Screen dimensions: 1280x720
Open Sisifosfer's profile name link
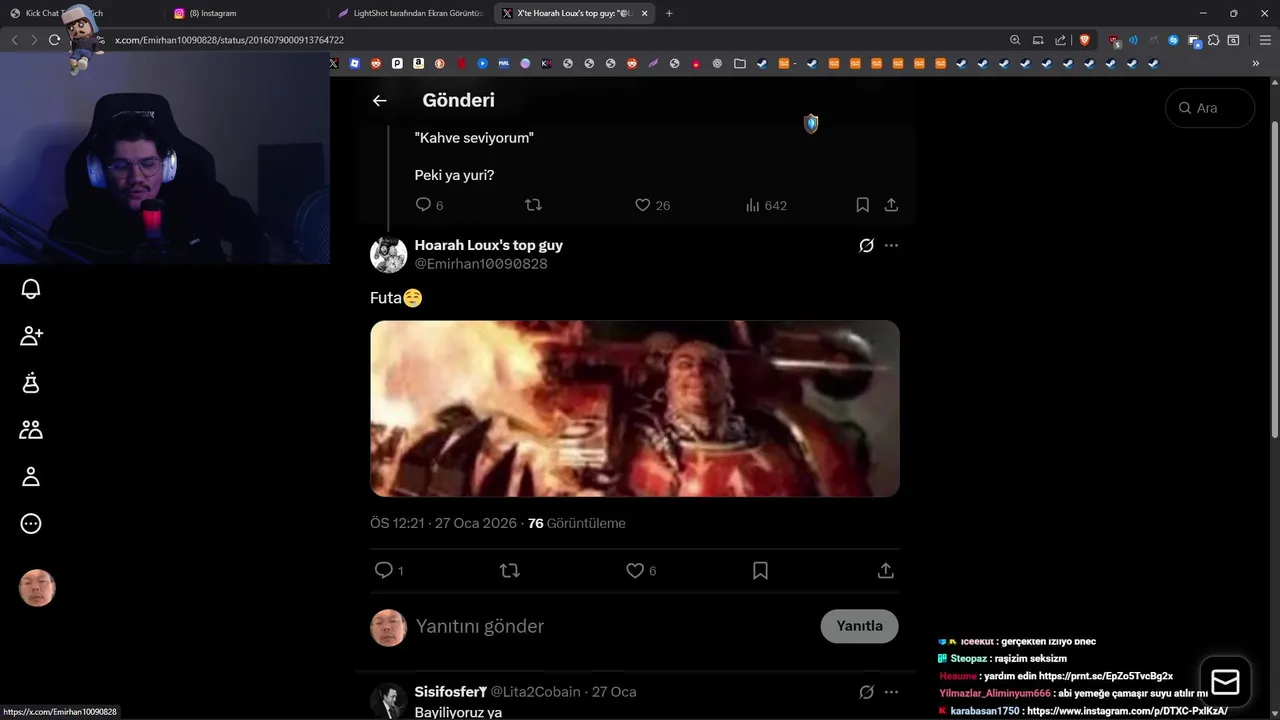click(x=450, y=692)
